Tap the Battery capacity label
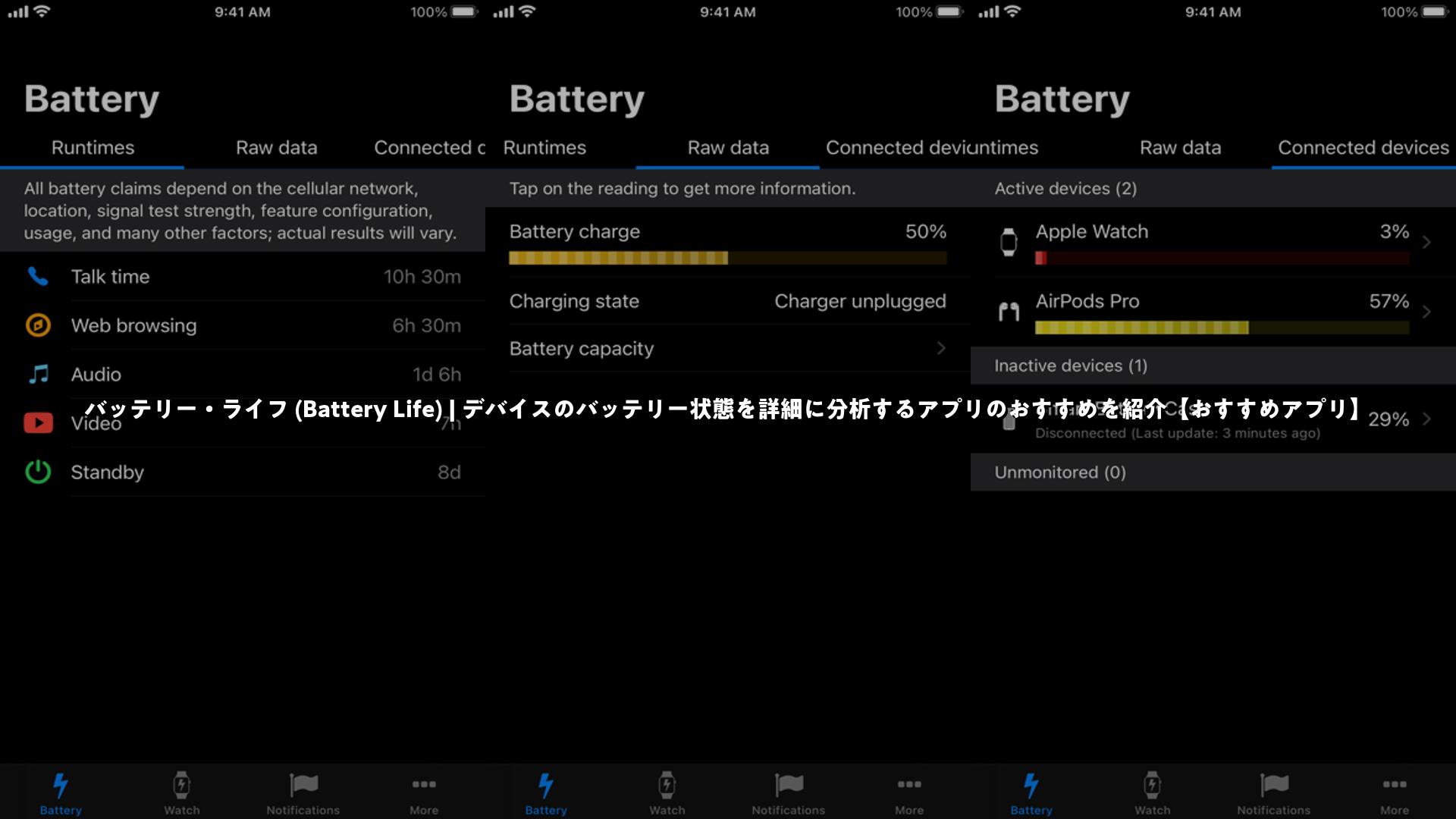 click(x=581, y=348)
